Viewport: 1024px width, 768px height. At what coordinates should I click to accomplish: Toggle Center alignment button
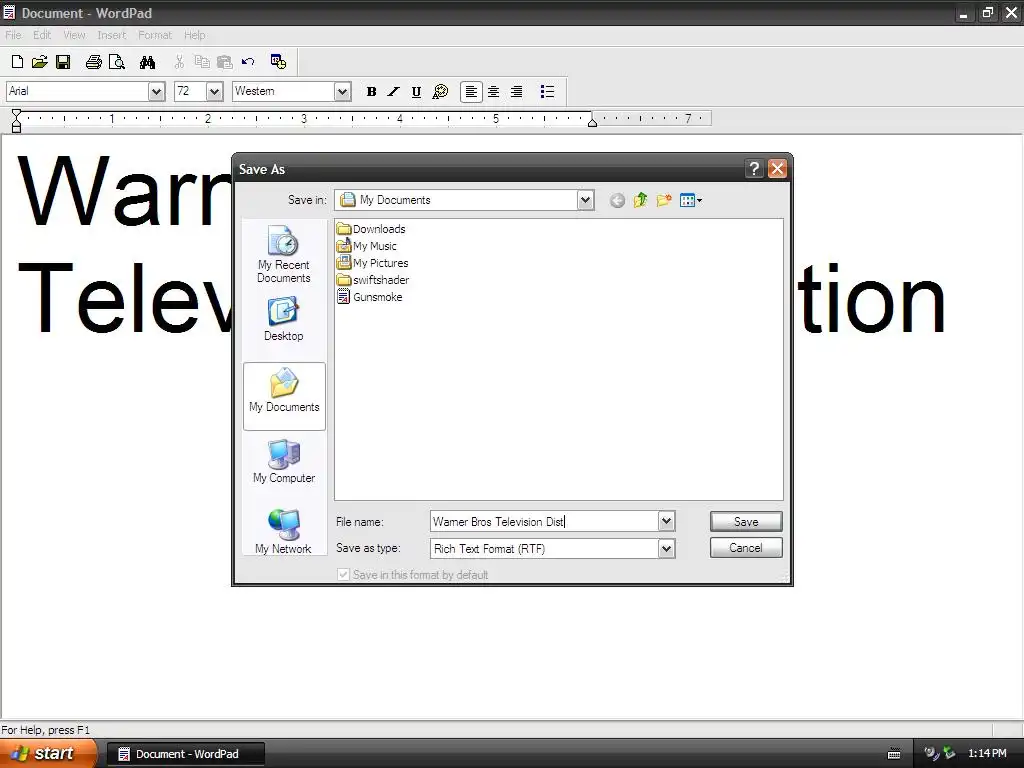(x=494, y=91)
